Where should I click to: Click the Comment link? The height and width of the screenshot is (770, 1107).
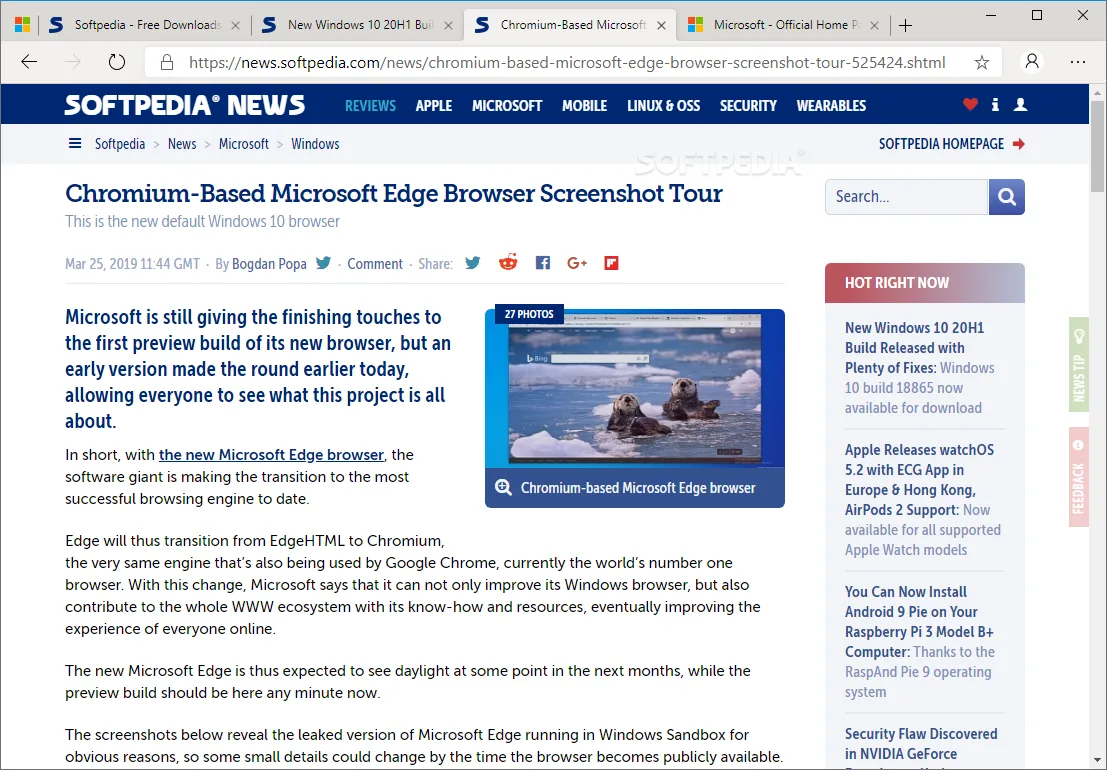(x=375, y=264)
